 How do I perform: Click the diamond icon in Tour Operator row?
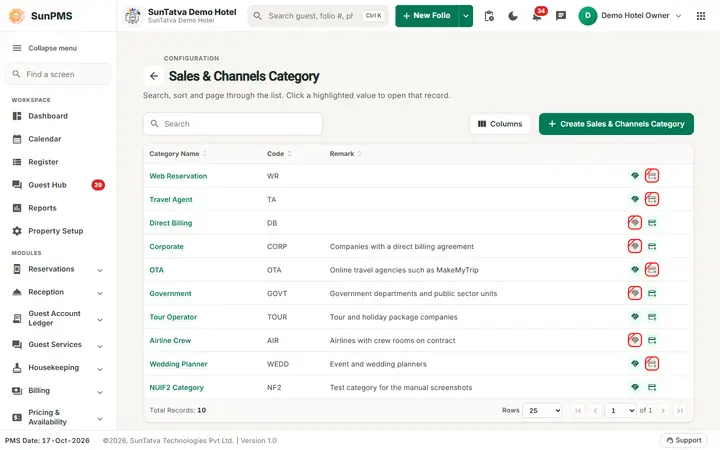635,317
